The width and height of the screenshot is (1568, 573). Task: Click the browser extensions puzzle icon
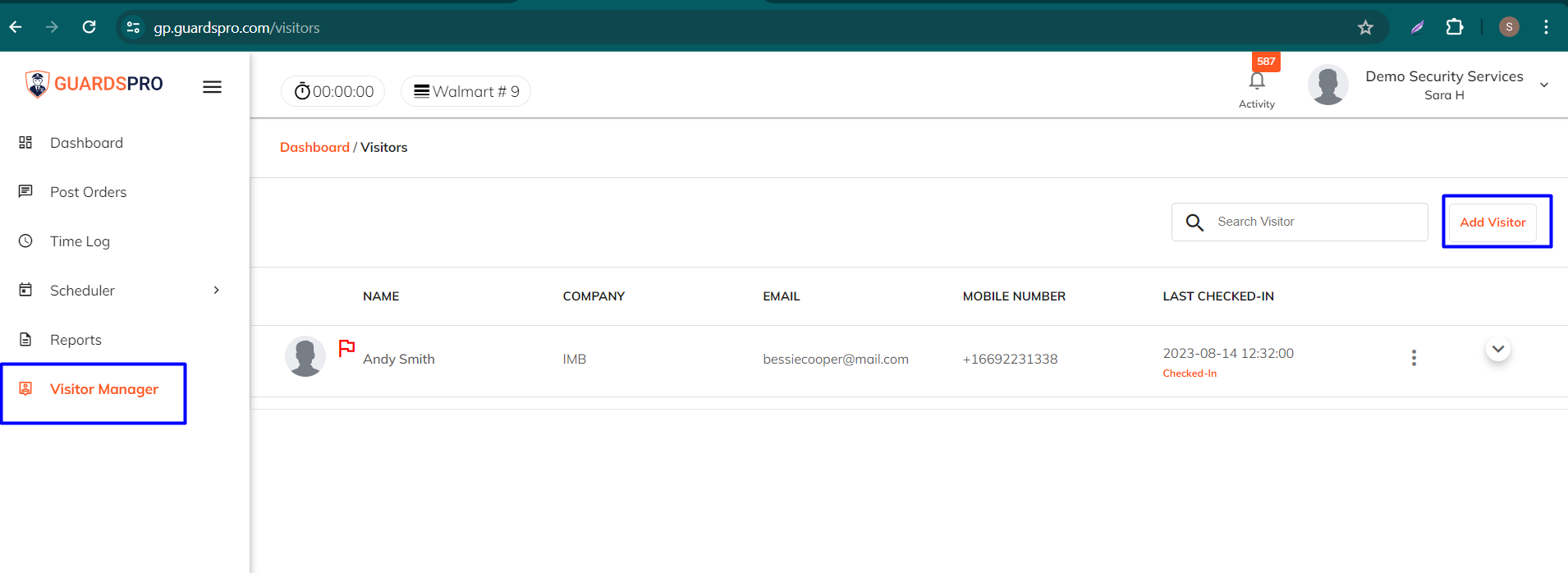click(x=1455, y=27)
